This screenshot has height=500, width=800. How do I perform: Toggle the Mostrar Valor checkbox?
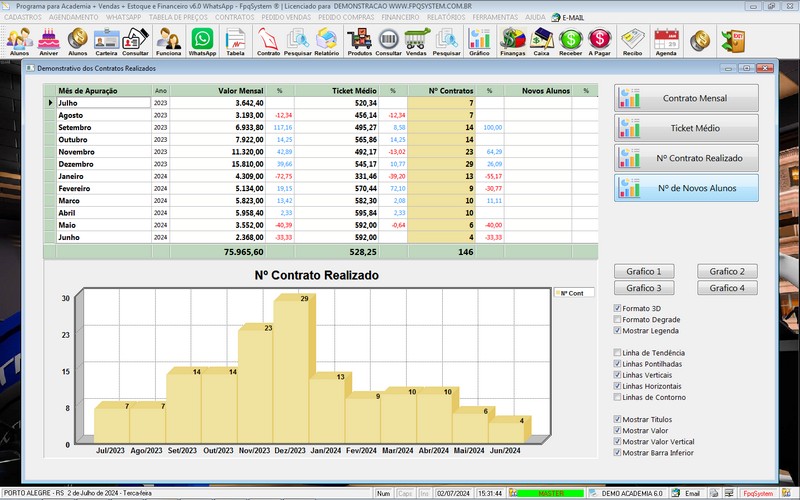617,431
